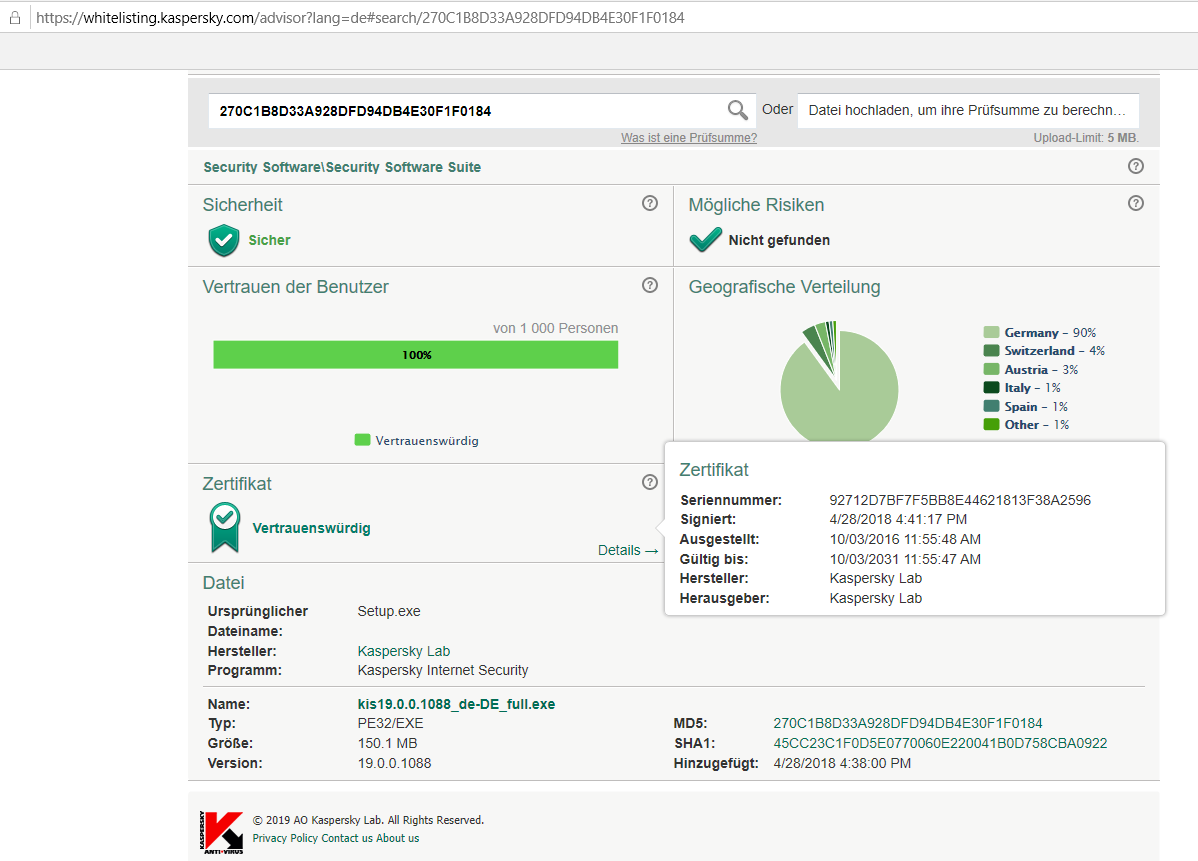Open the 'Was ist eine Prüfsumme?' link
The height and width of the screenshot is (861, 1198).
tap(688, 138)
